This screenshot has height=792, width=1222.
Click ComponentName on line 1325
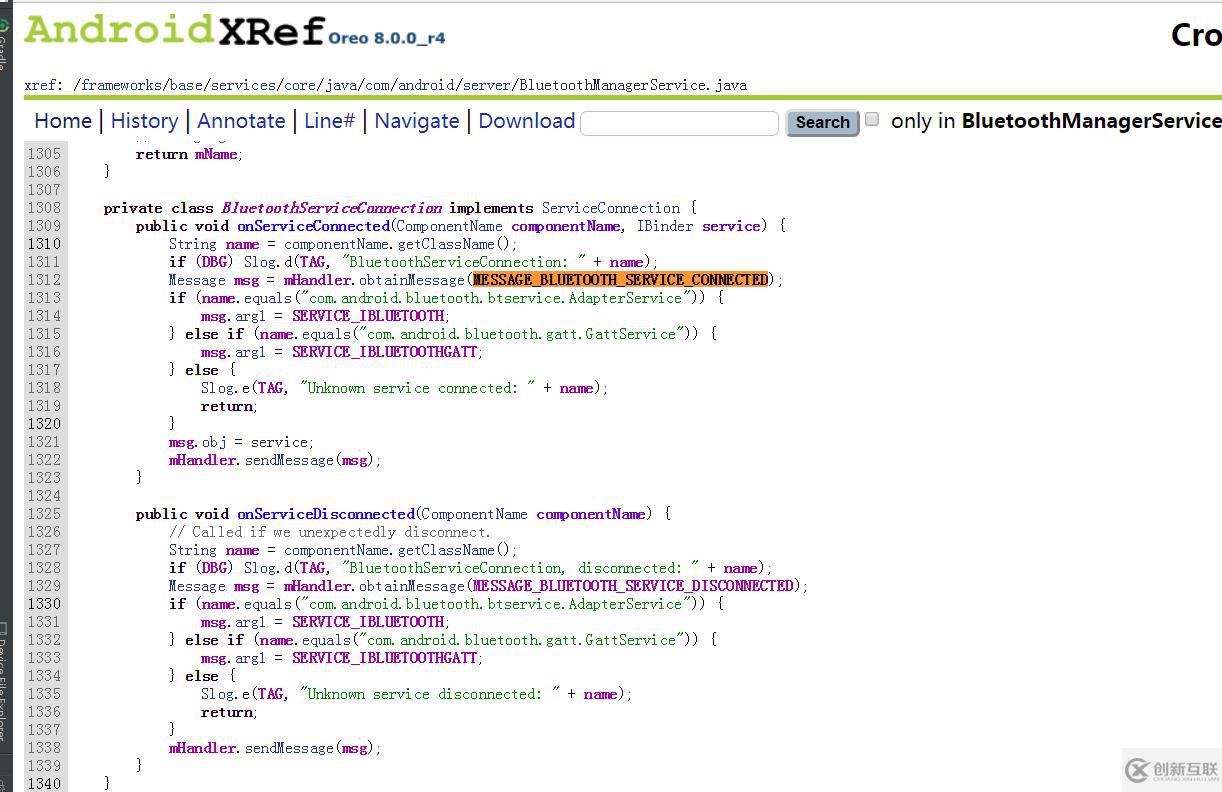pyautogui.click(x=476, y=514)
